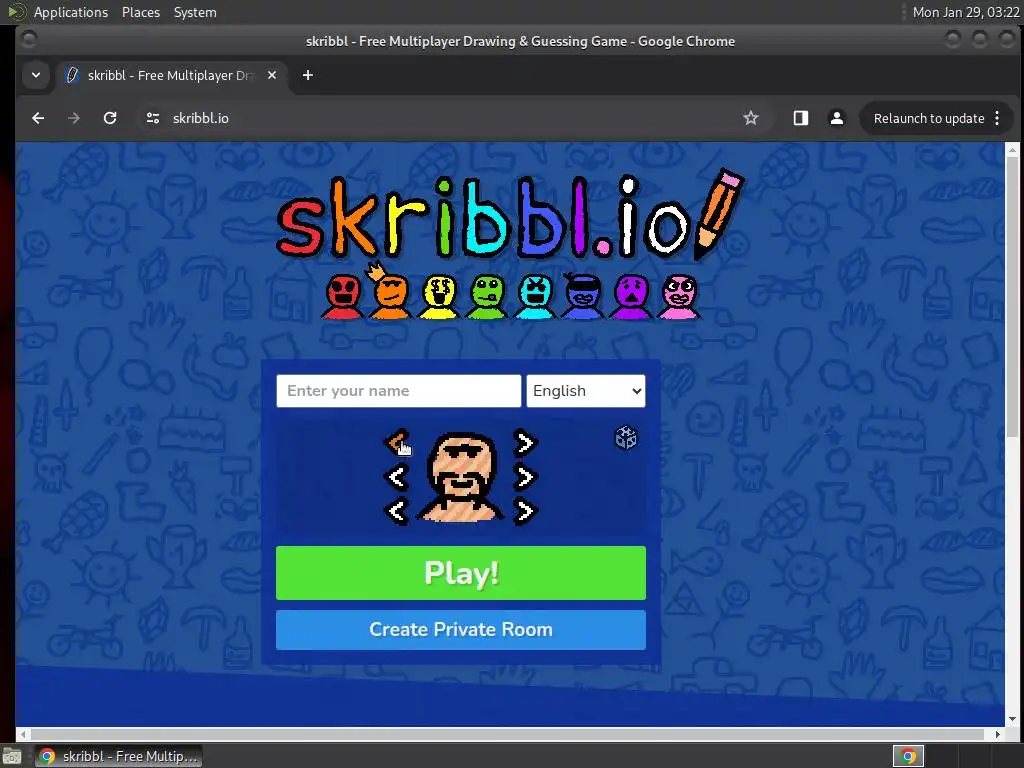Click the cyan avatar in the logo row
Image resolution: width=1024 pixels, height=768 pixels.
tap(535, 296)
